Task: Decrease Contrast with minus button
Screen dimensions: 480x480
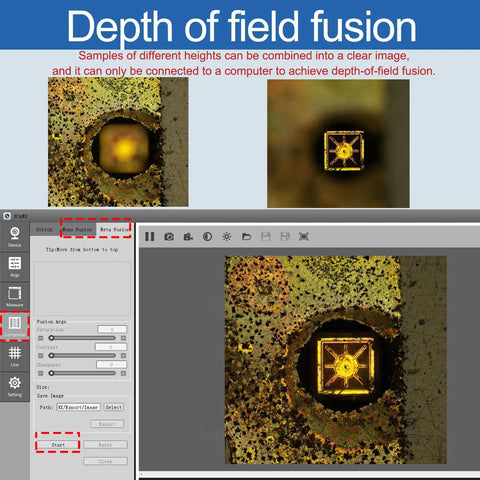Action: pos(41,356)
